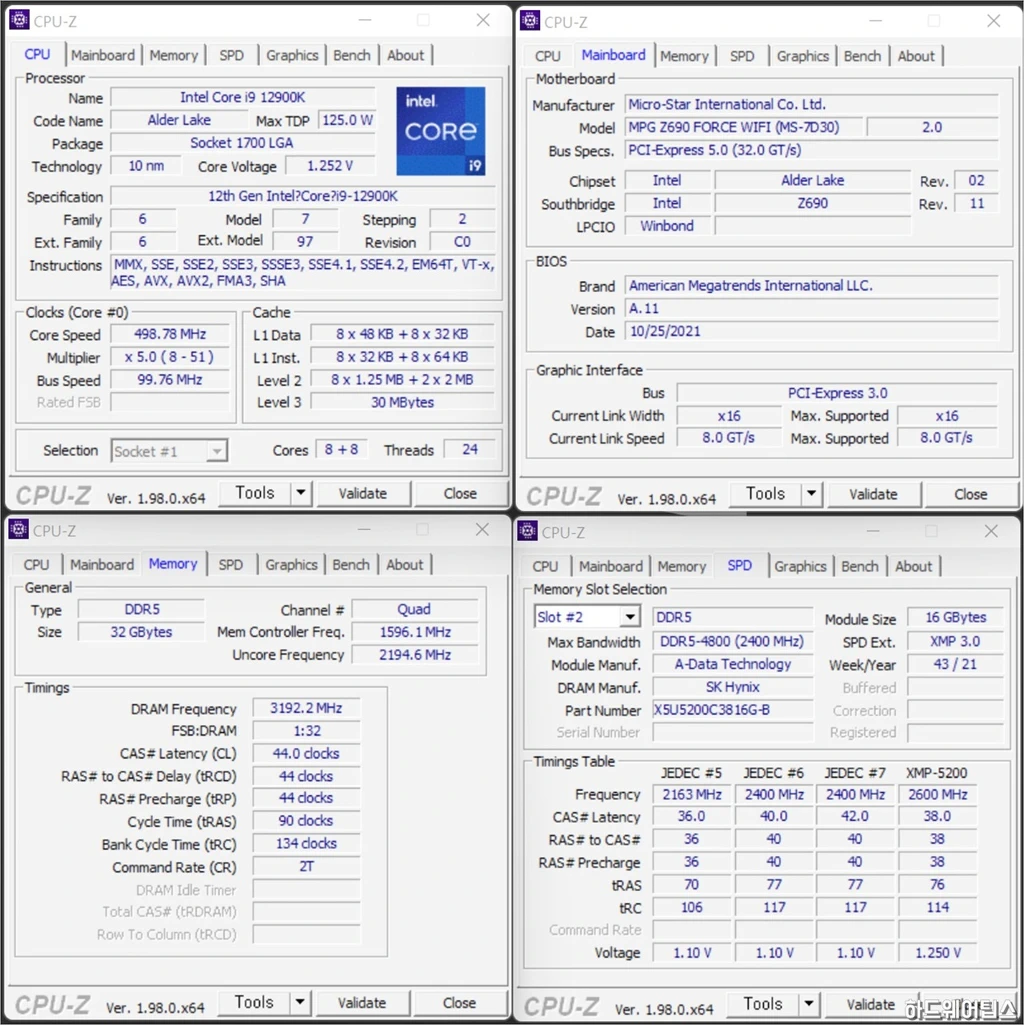Click the CPU-Z app icon in the Memory window title bar

click(19, 529)
